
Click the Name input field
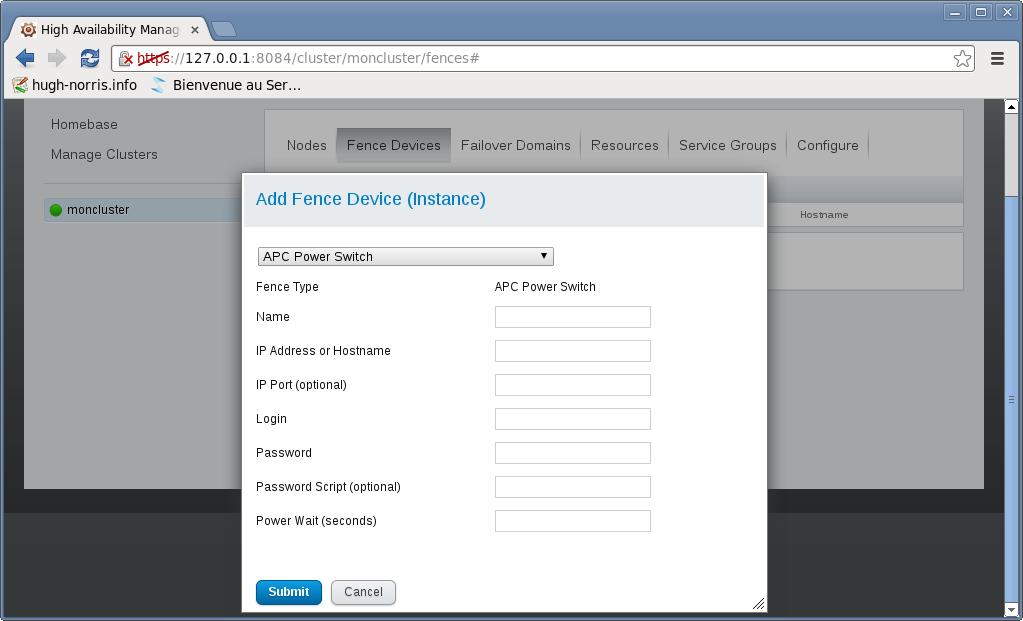coord(572,317)
